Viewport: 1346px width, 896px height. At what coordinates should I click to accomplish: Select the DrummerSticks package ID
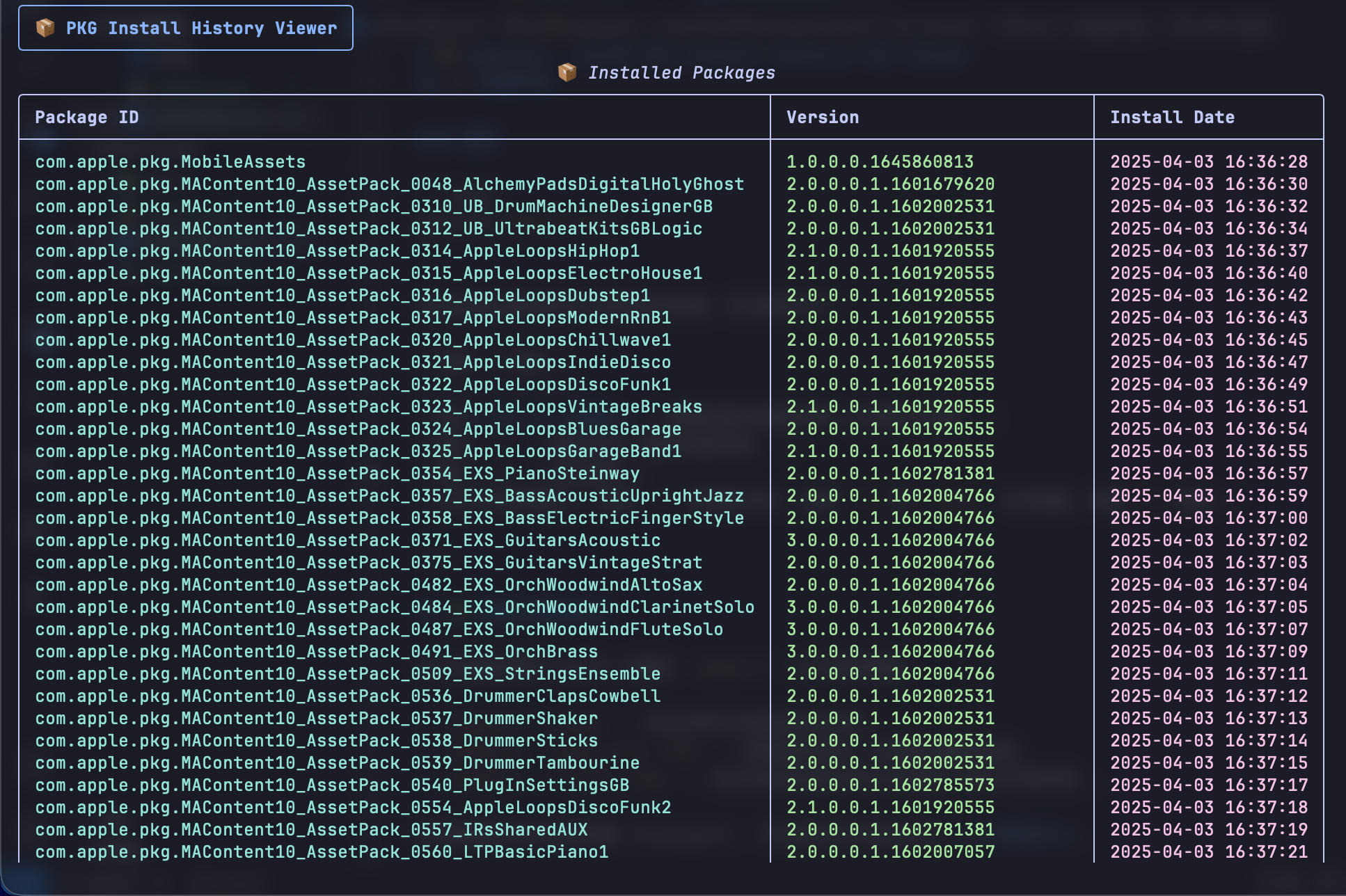(x=317, y=740)
